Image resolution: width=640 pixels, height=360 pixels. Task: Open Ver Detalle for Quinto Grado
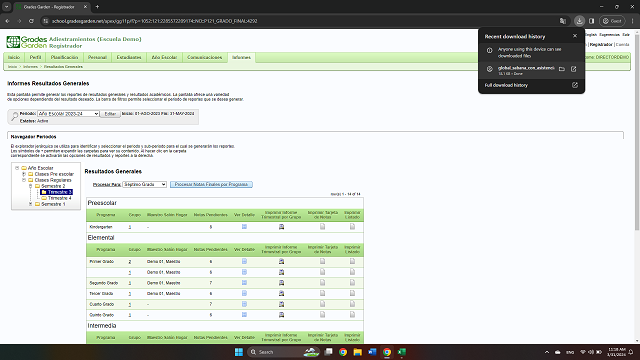pyautogui.click(x=244, y=315)
